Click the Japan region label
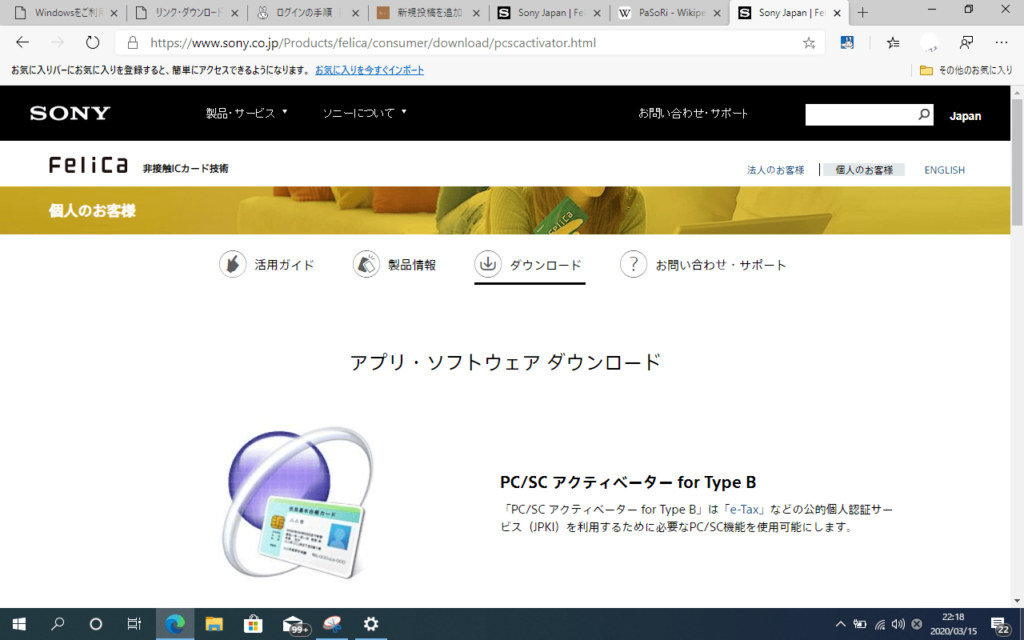This screenshot has width=1024, height=640. tap(965, 116)
